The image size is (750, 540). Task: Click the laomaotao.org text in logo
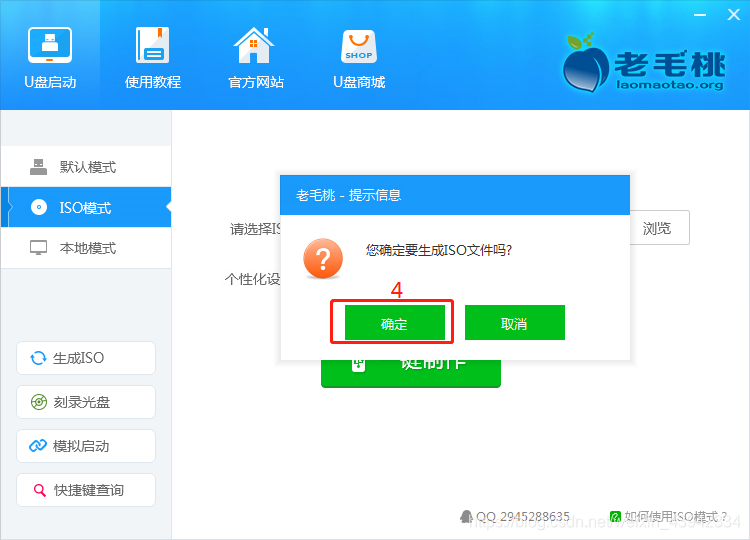coord(670,85)
